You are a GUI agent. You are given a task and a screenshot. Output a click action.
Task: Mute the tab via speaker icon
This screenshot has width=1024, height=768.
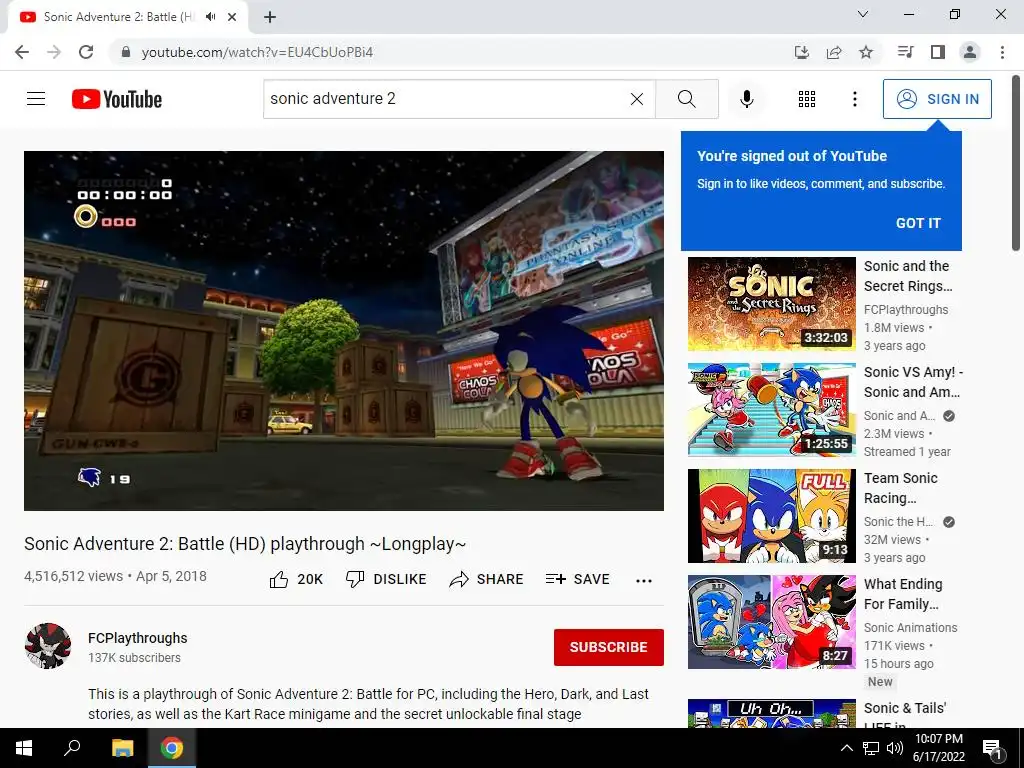point(210,17)
